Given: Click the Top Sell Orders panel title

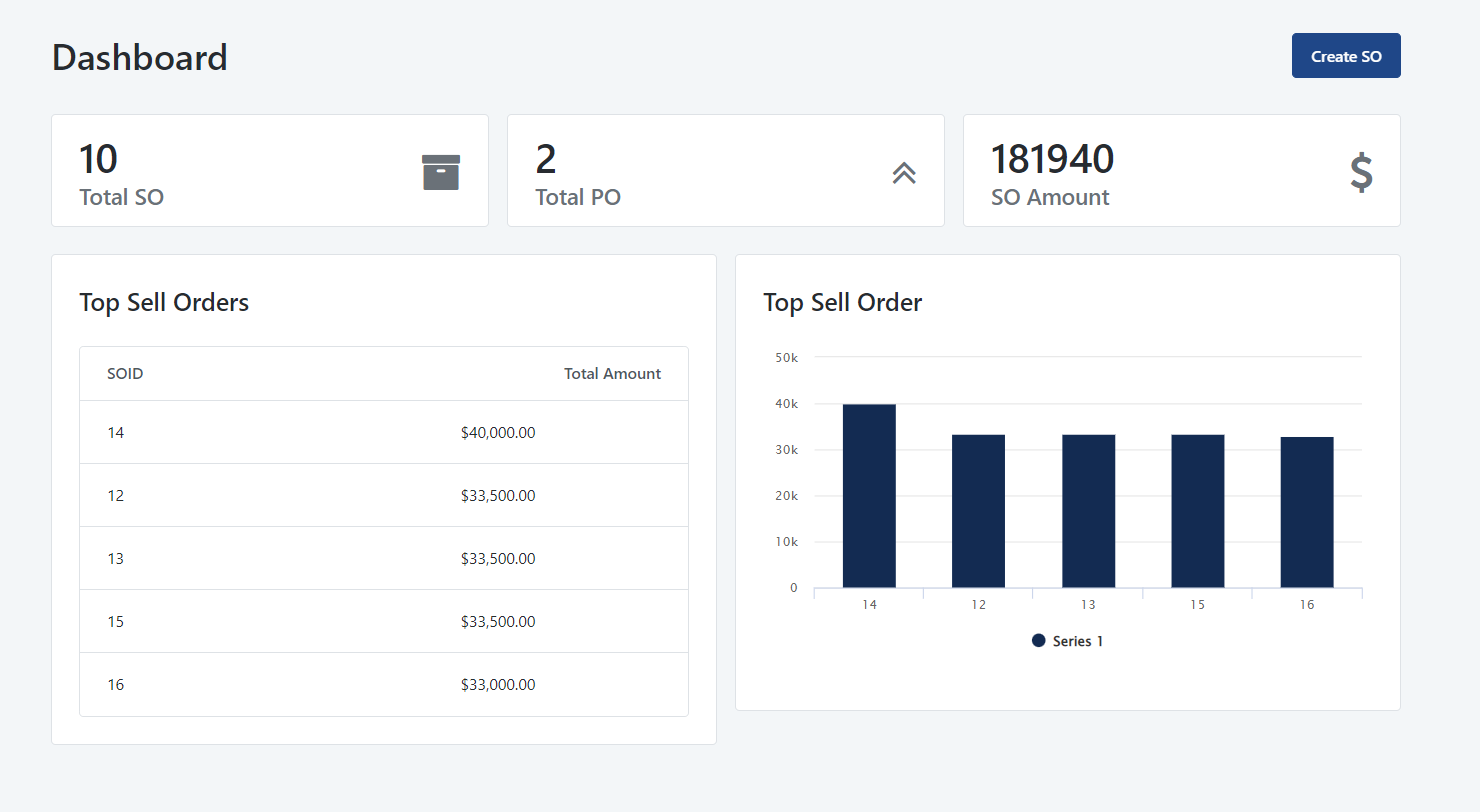Looking at the screenshot, I should click(x=164, y=302).
